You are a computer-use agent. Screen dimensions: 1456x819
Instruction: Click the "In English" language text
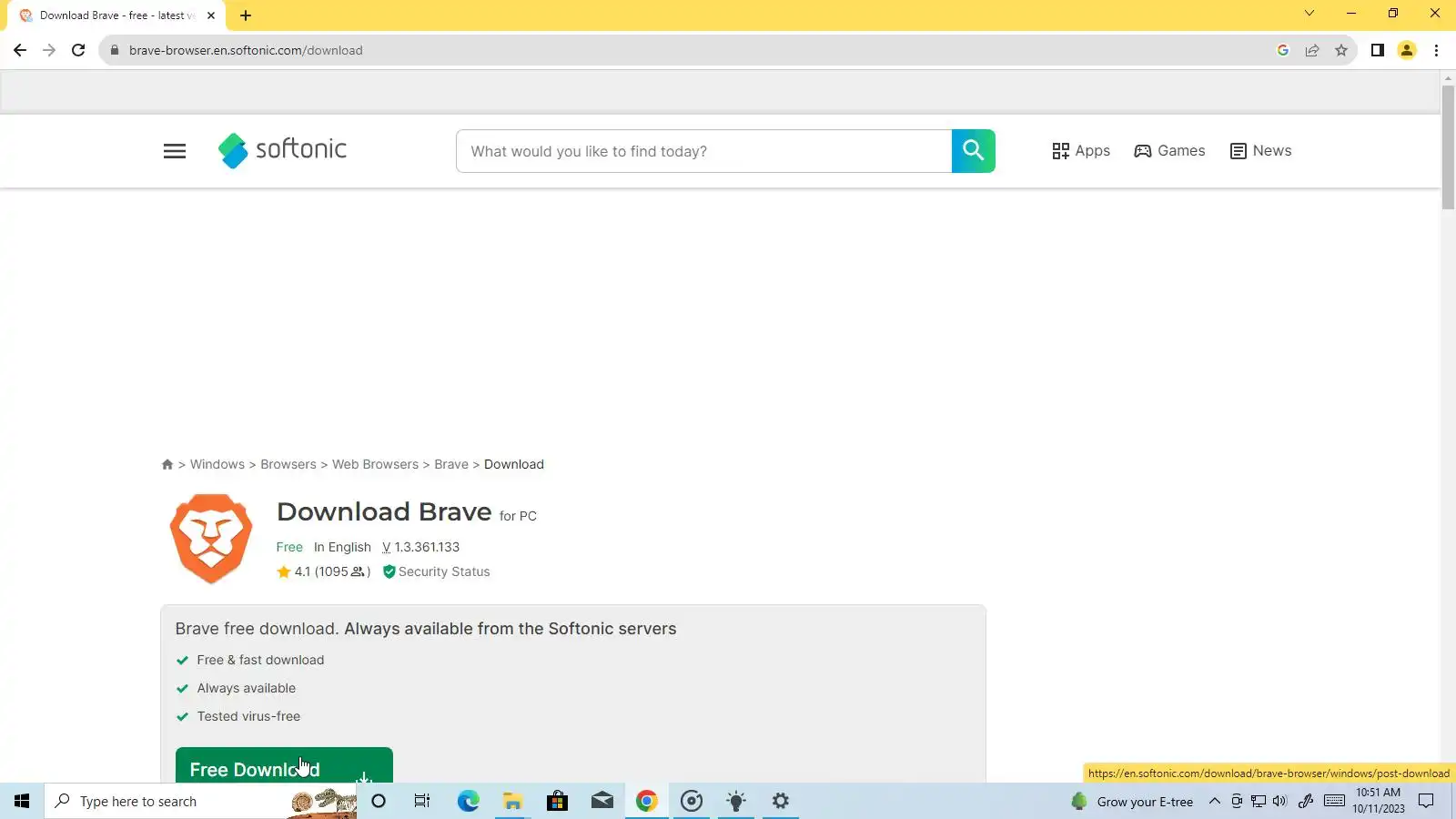point(342,547)
